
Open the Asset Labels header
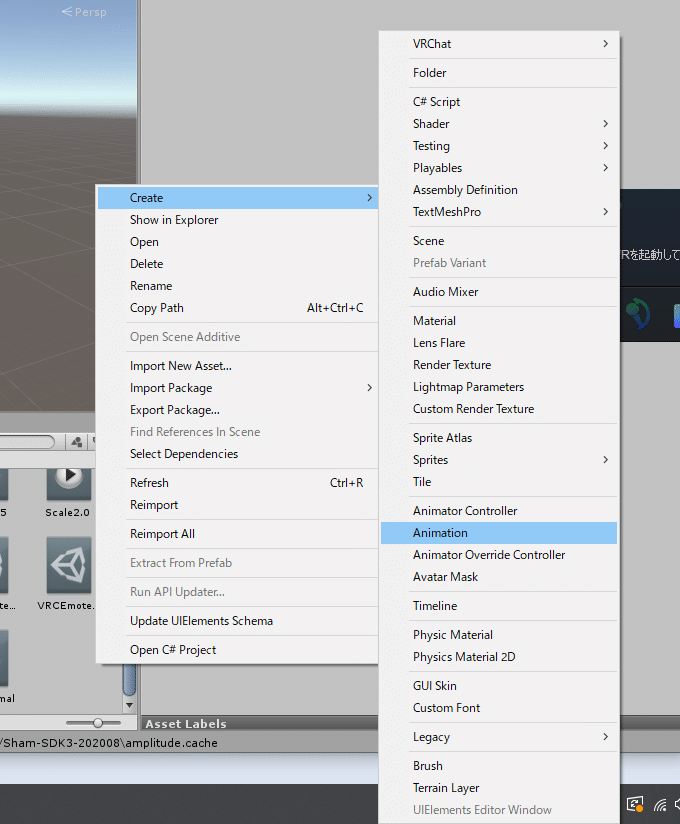pyautogui.click(x=186, y=724)
